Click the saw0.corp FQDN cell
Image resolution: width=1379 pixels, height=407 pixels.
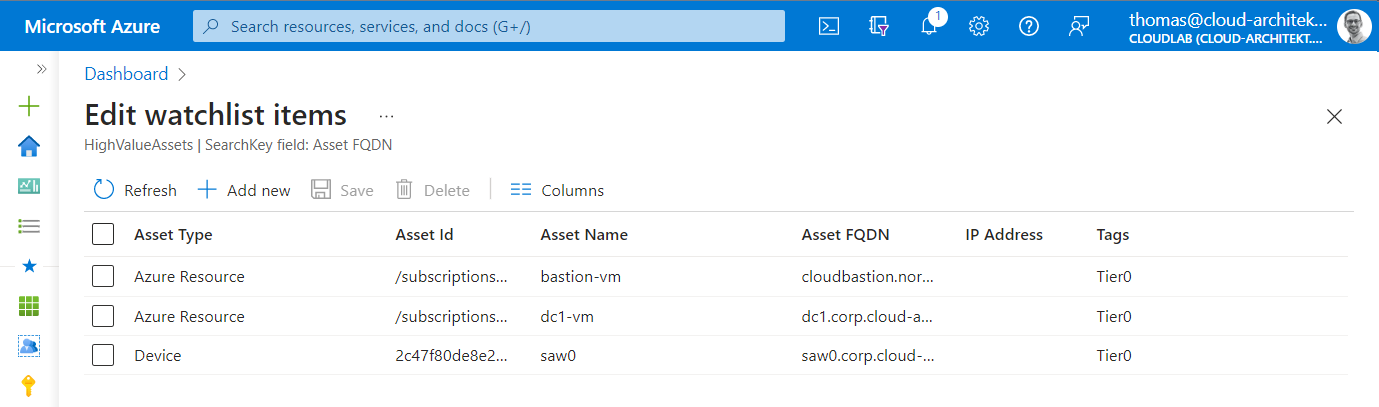point(868,355)
